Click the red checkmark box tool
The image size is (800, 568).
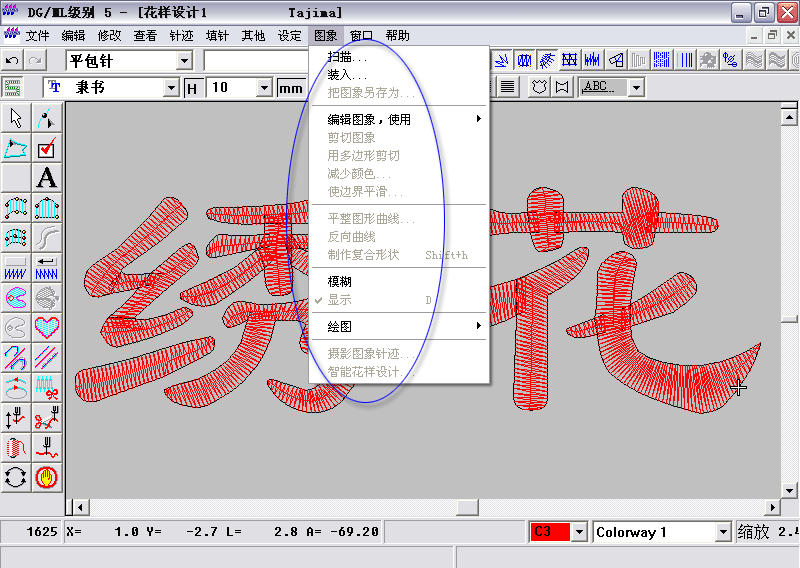point(46,149)
